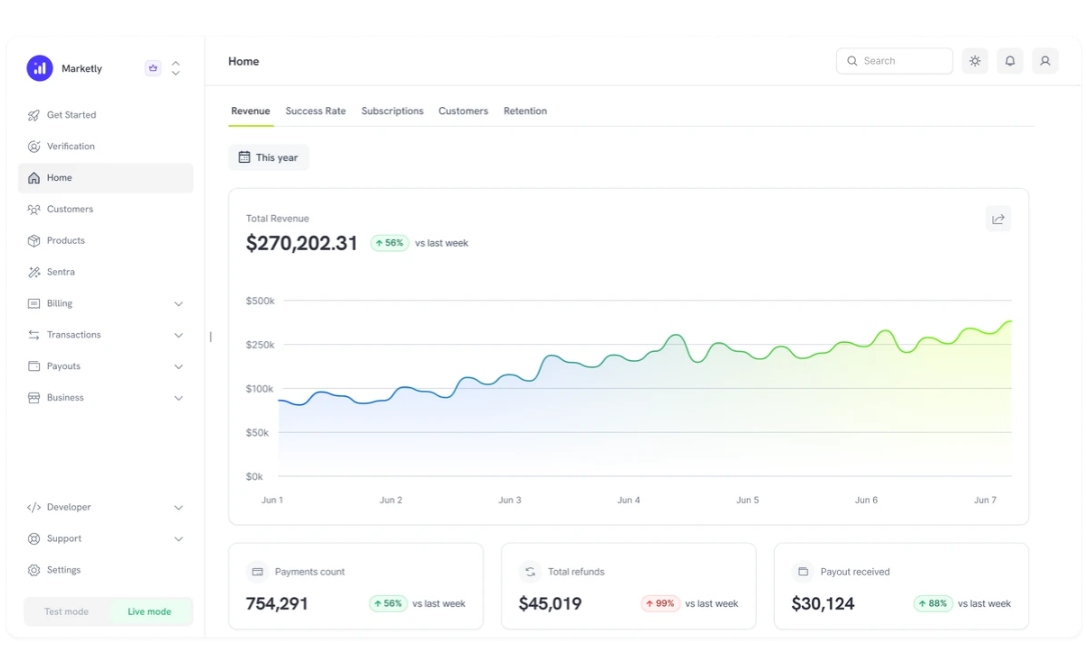
Task: Open the profile account menu
Action: (x=1045, y=61)
